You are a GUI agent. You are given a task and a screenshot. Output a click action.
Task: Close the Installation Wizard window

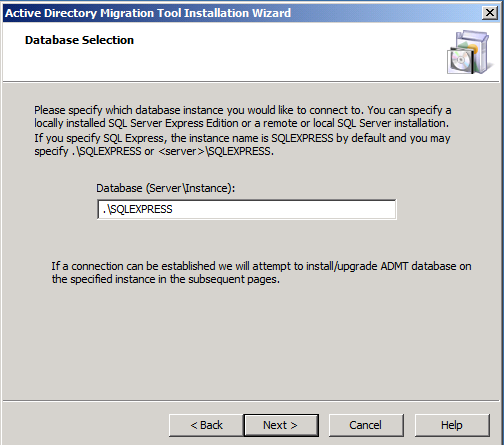(490, 13)
